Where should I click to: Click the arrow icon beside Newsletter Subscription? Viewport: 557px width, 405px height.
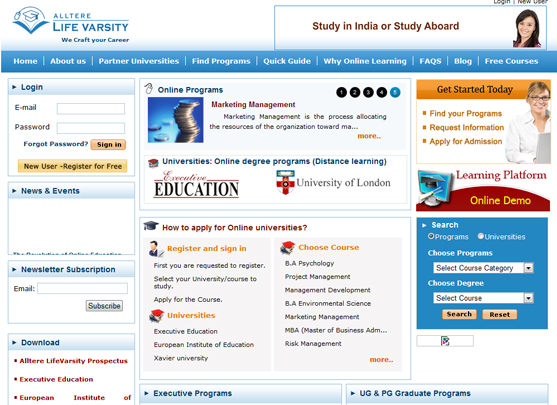(14, 269)
